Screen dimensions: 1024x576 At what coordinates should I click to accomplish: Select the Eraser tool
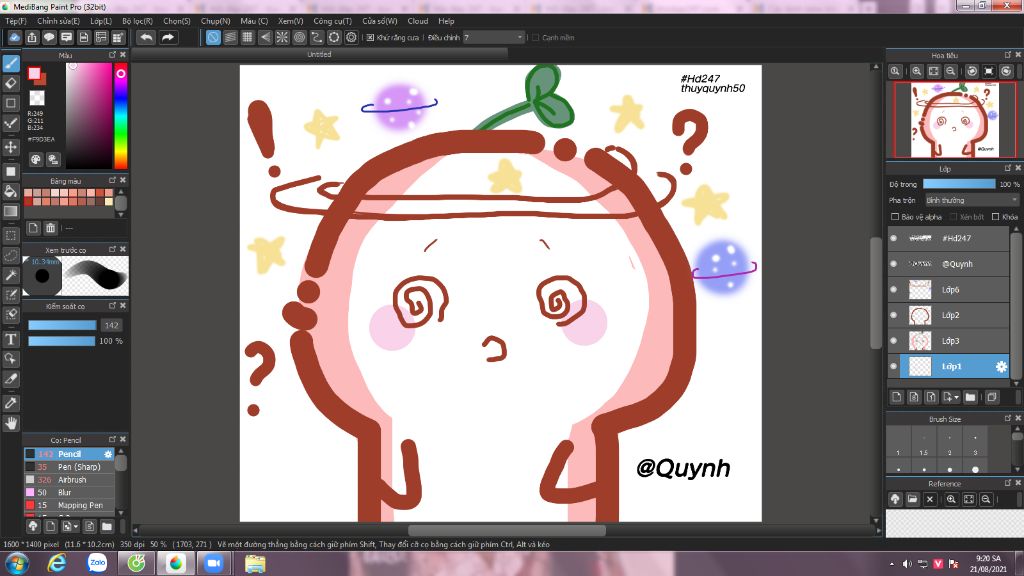pyautogui.click(x=11, y=83)
